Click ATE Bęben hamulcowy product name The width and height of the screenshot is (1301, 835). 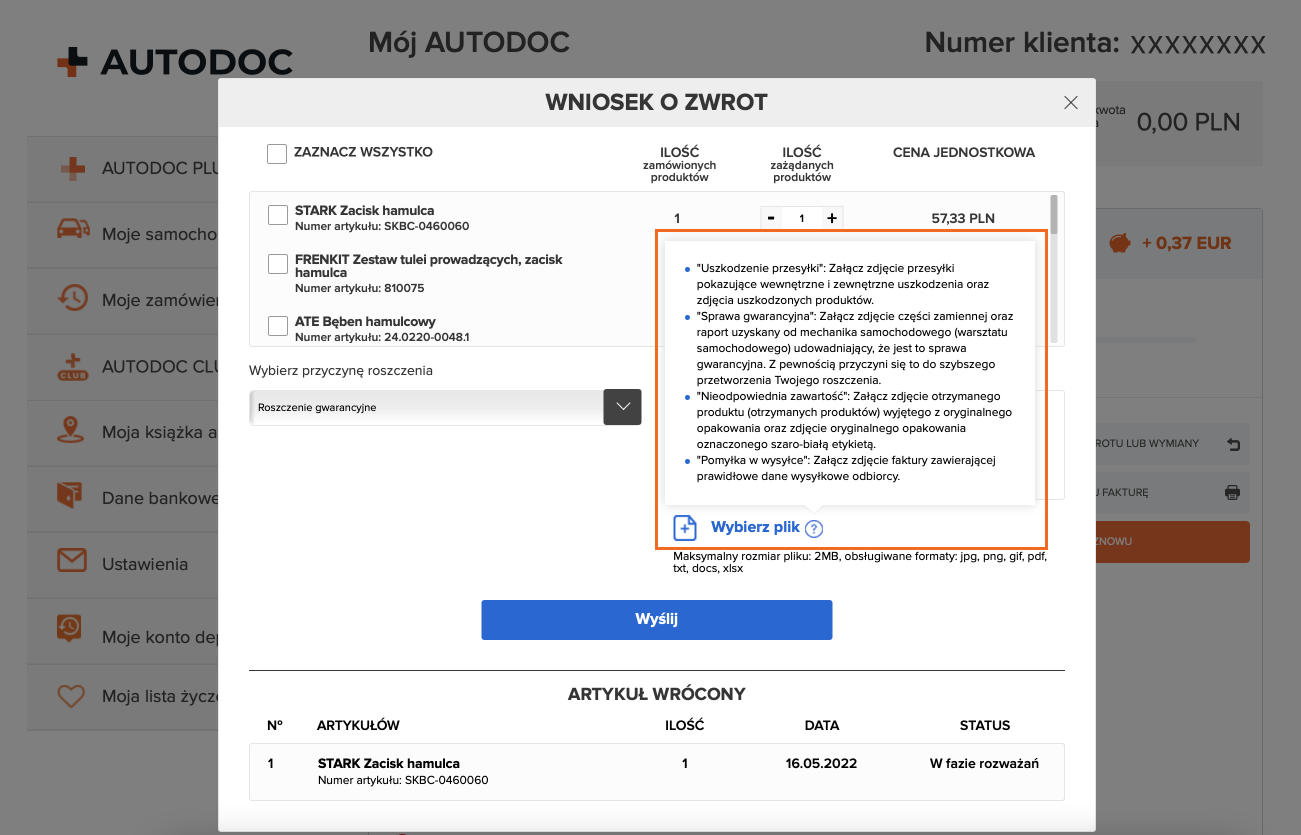pos(365,322)
